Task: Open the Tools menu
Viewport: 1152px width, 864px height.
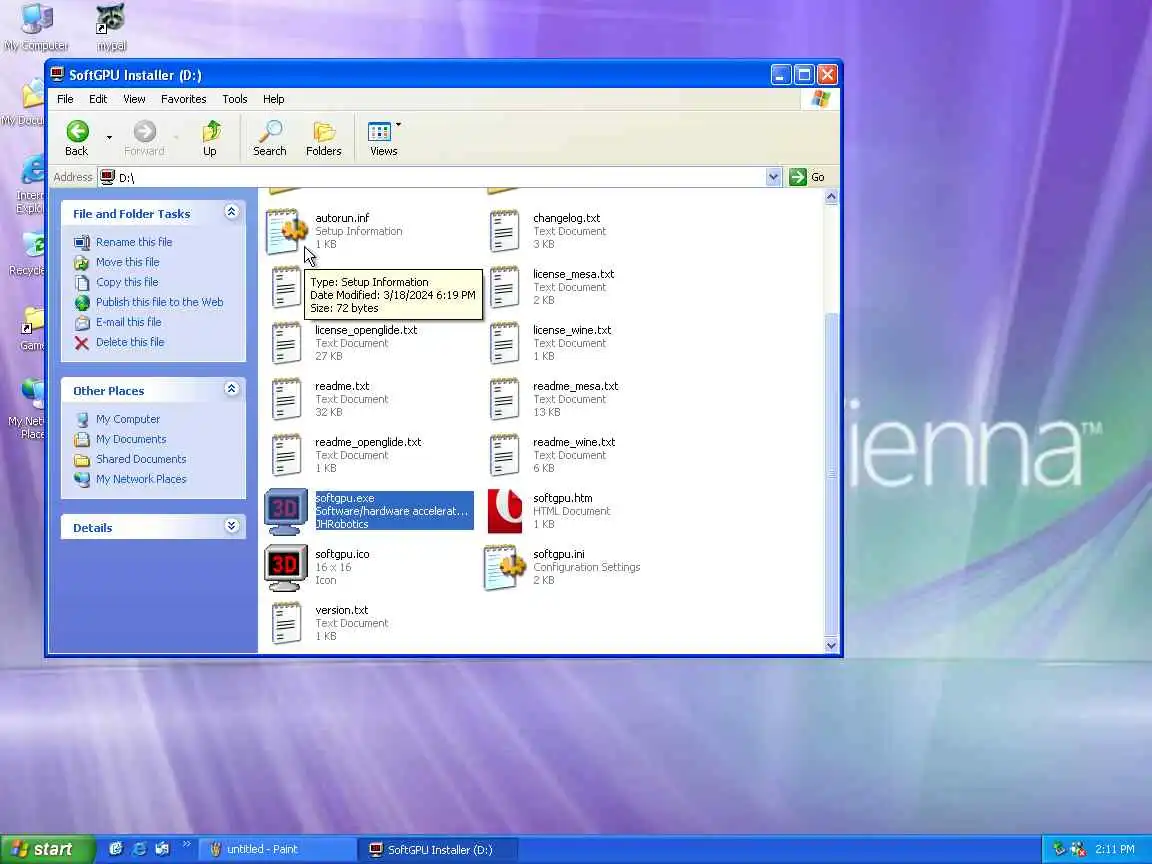Action: coord(234,99)
